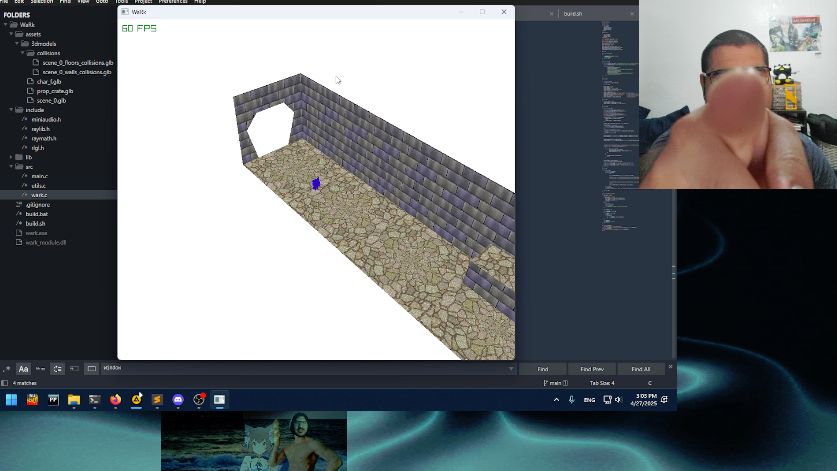
Task: Open the Goto menu
Action: pyautogui.click(x=101, y=2)
